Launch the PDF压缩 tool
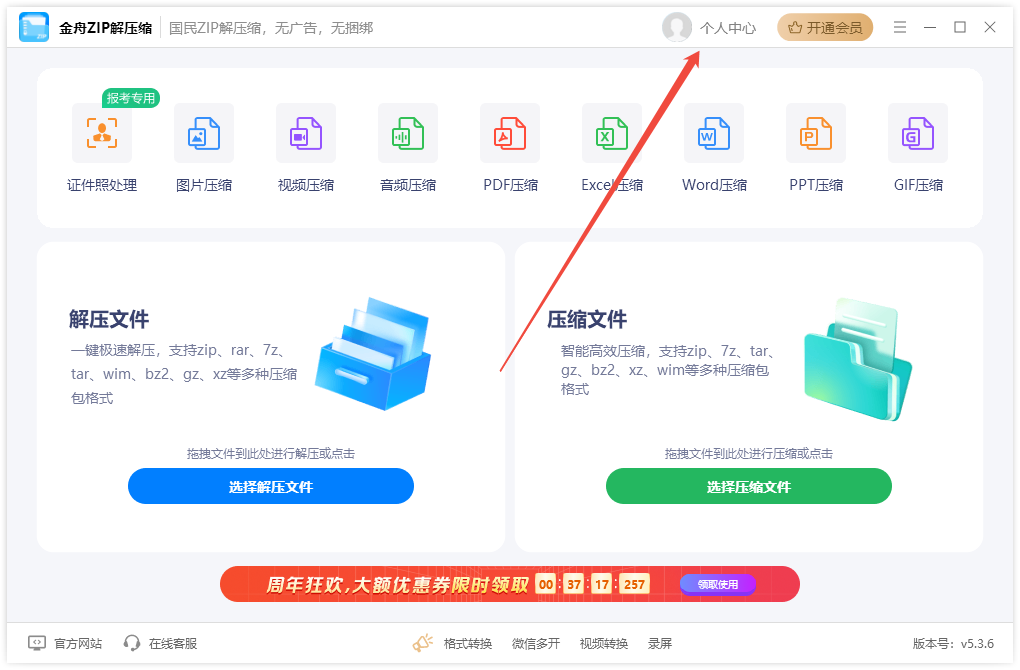The height and width of the screenshot is (670, 1020). click(510, 133)
